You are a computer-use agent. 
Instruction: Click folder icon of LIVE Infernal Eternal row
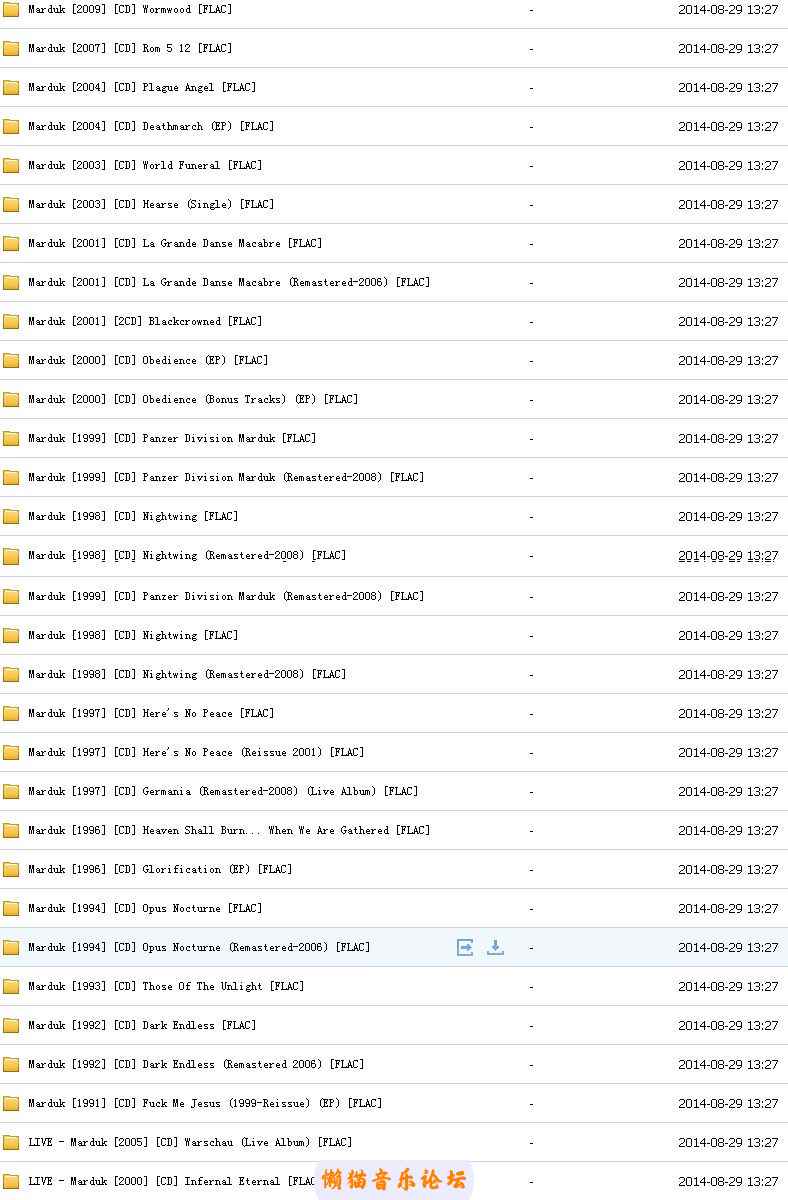tap(11, 1181)
